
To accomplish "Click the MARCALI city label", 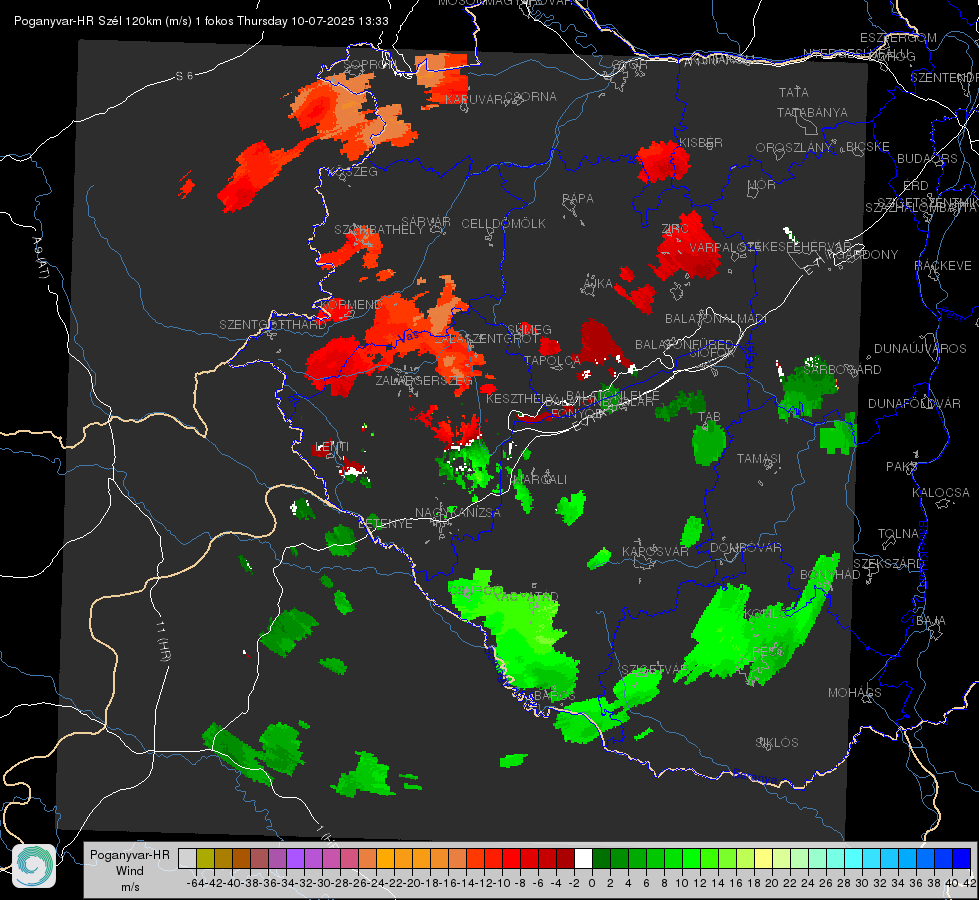I will click(x=539, y=480).
